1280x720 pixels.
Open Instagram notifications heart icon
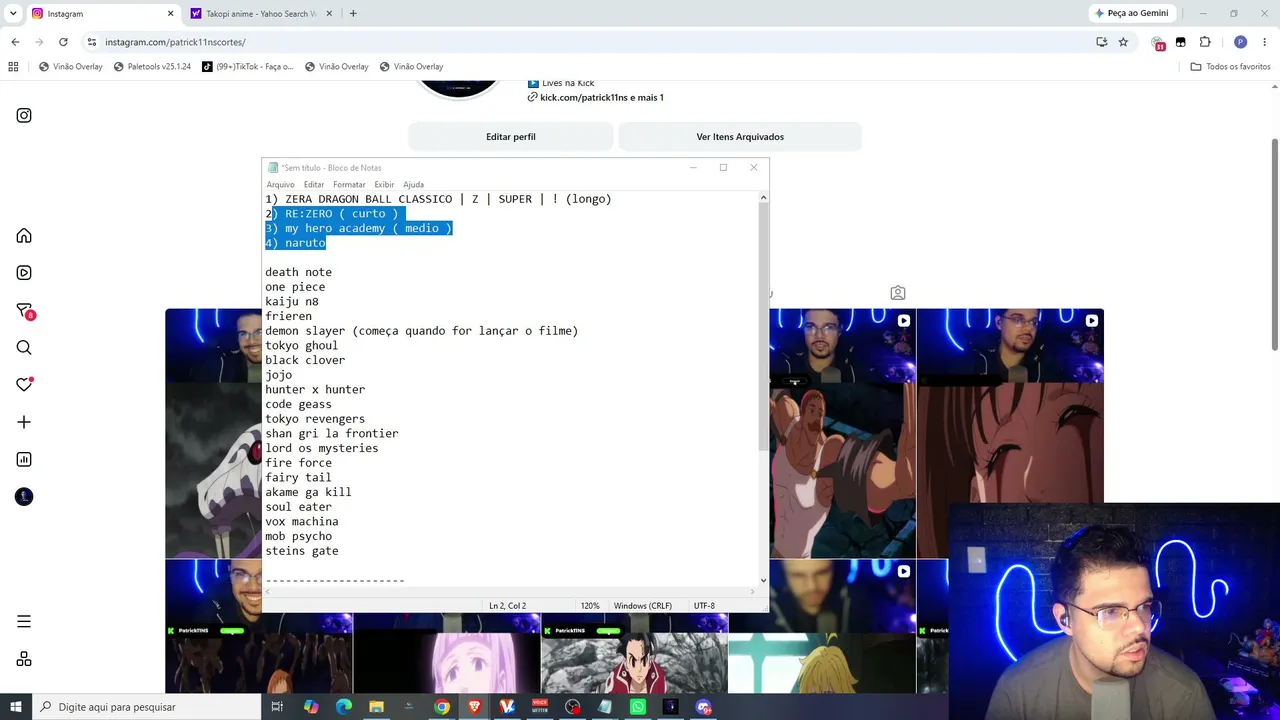click(24, 385)
